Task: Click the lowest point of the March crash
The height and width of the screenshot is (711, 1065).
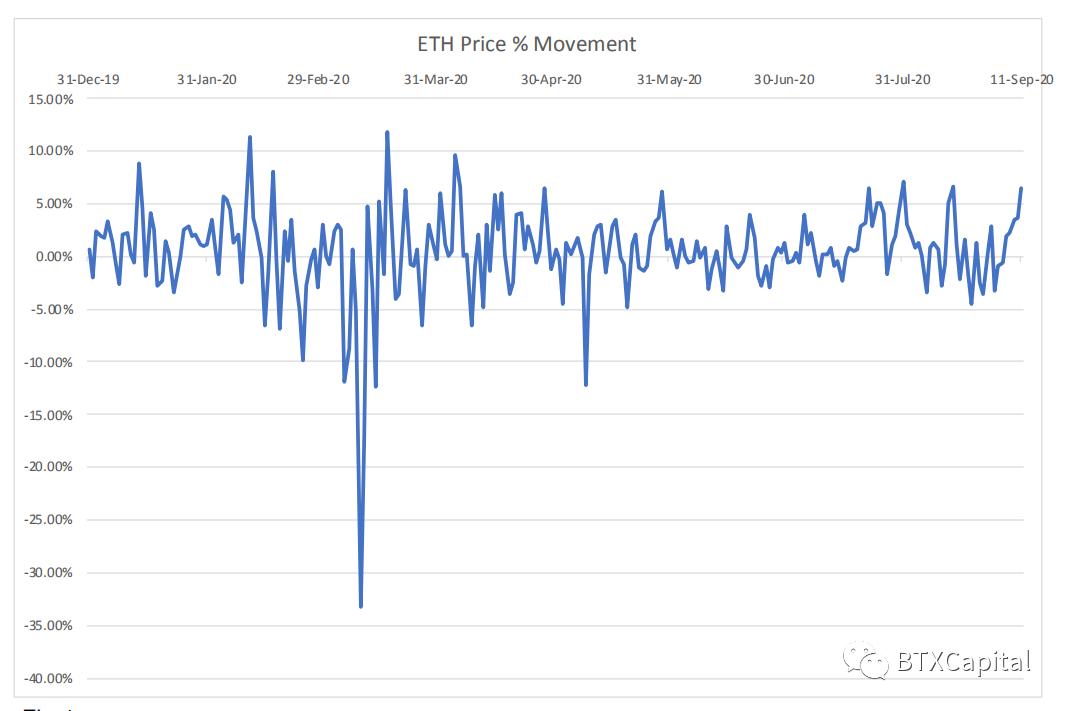Action: point(361,606)
